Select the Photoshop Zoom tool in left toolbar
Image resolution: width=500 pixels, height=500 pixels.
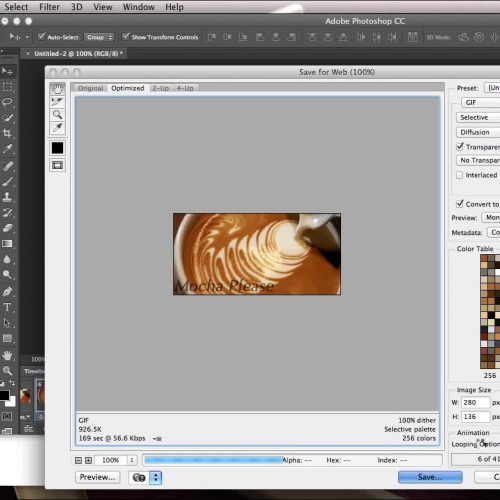tap(7, 371)
